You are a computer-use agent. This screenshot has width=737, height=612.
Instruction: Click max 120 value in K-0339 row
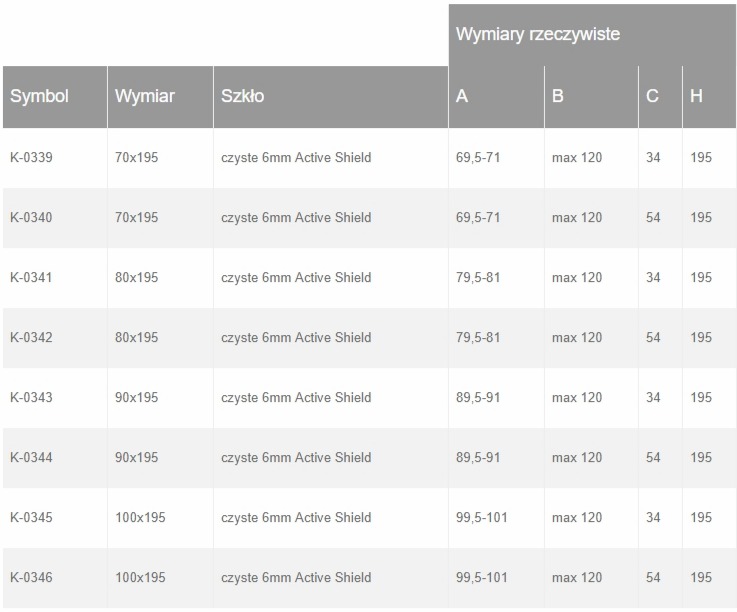[577, 158]
